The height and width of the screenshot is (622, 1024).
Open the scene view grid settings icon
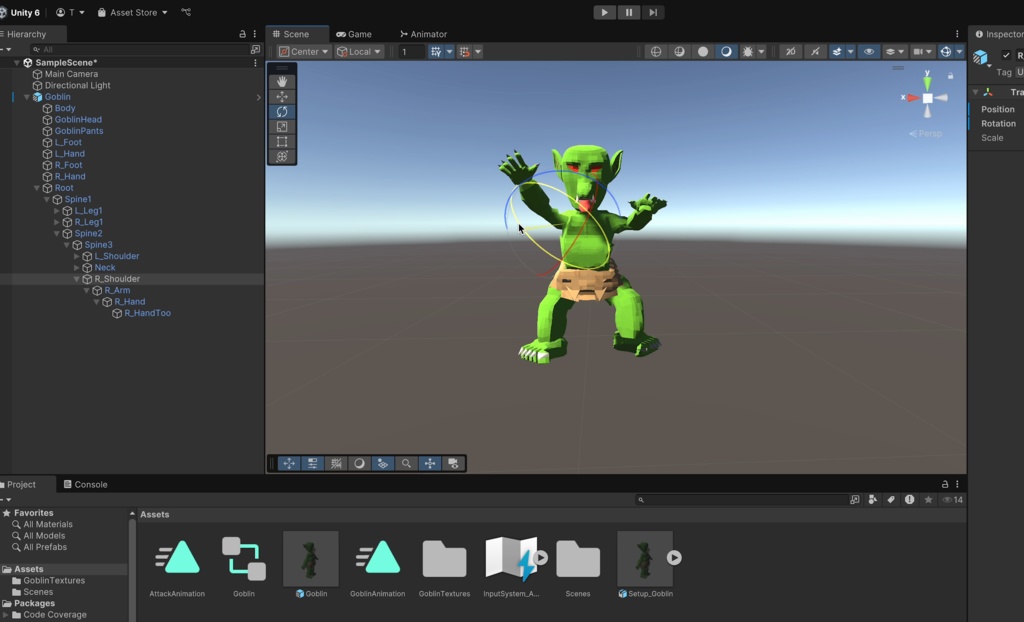pyautogui.click(x=336, y=463)
